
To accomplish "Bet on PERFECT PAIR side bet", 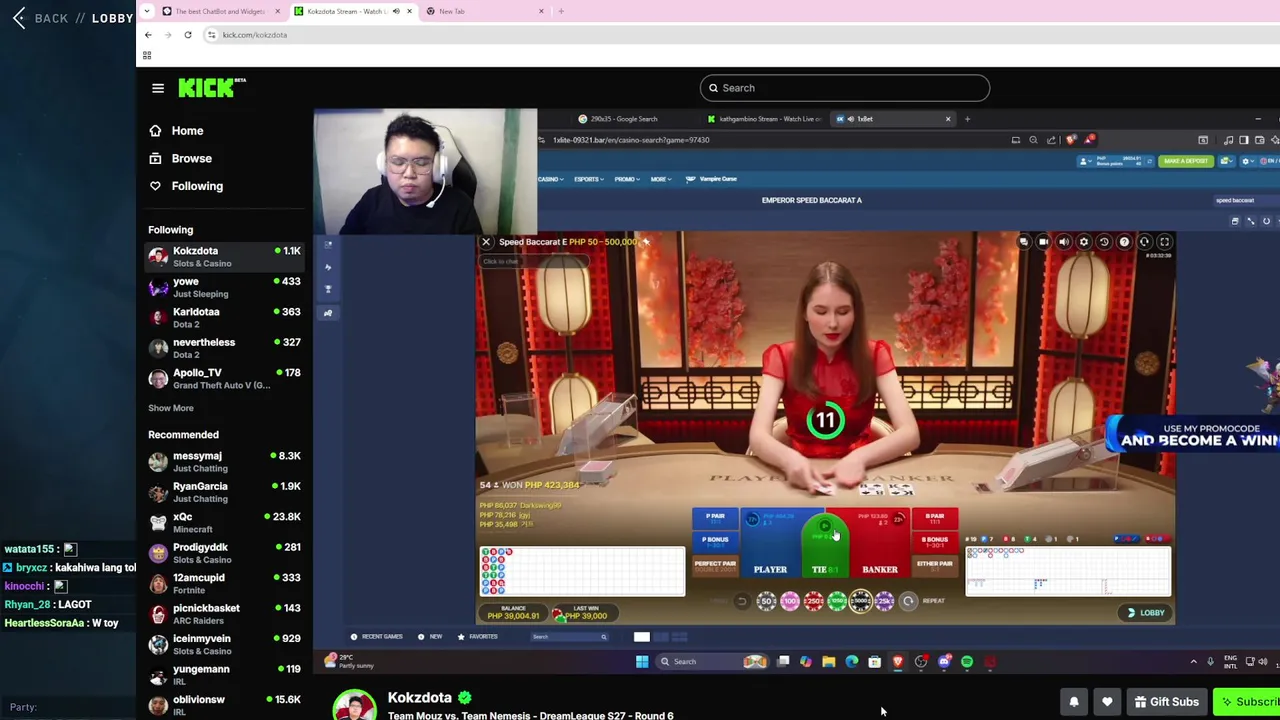I will pyautogui.click(x=715, y=566).
